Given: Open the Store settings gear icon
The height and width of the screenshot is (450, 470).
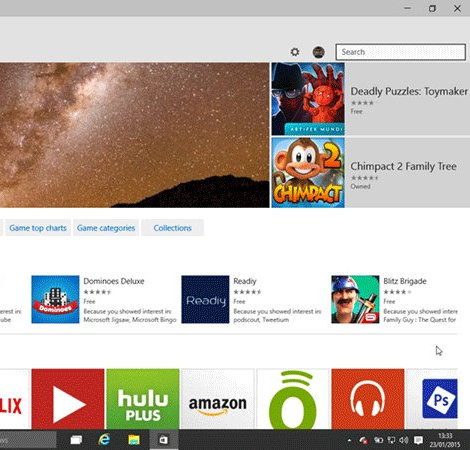Looking at the screenshot, I should click(295, 52).
